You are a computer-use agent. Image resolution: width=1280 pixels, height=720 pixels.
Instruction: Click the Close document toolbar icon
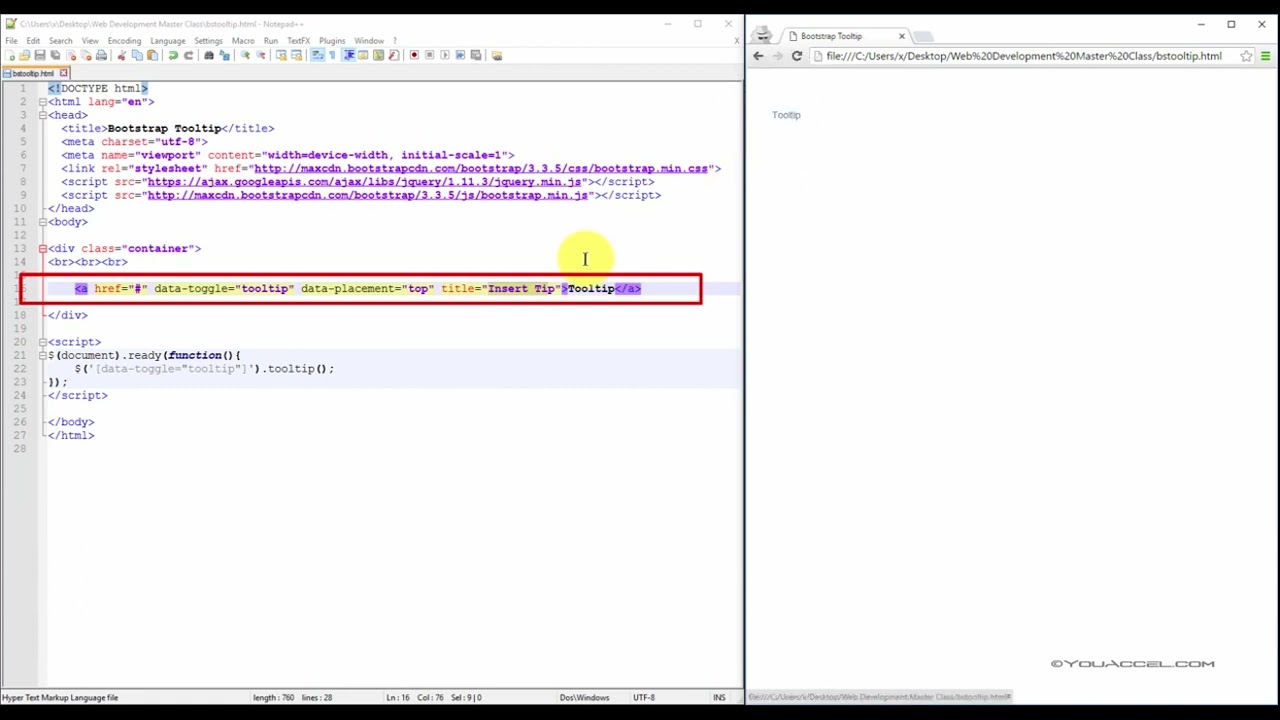click(70, 55)
